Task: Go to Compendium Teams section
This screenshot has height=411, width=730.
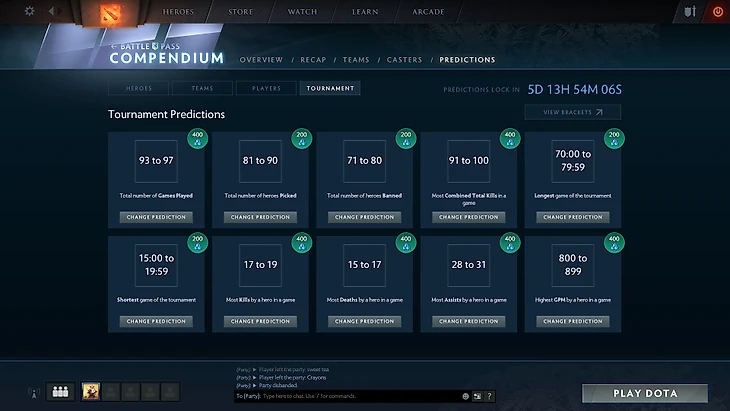Action: tap(356, 60)
